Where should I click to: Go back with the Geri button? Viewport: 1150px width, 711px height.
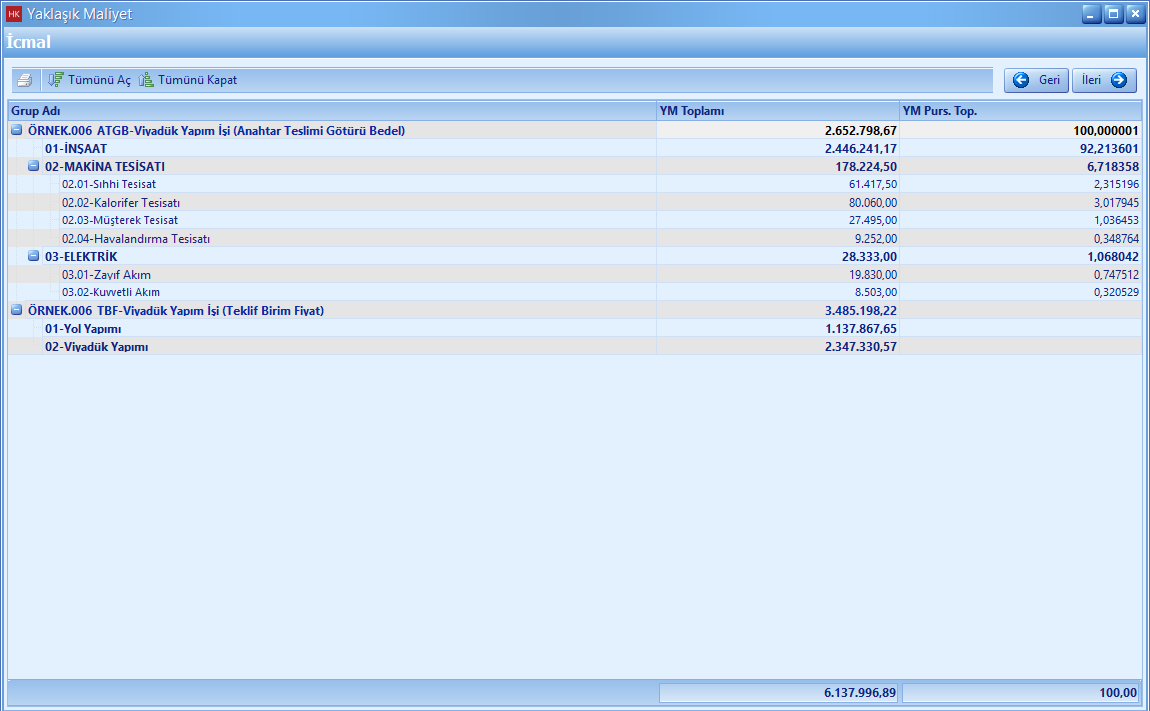point(1036,80)
